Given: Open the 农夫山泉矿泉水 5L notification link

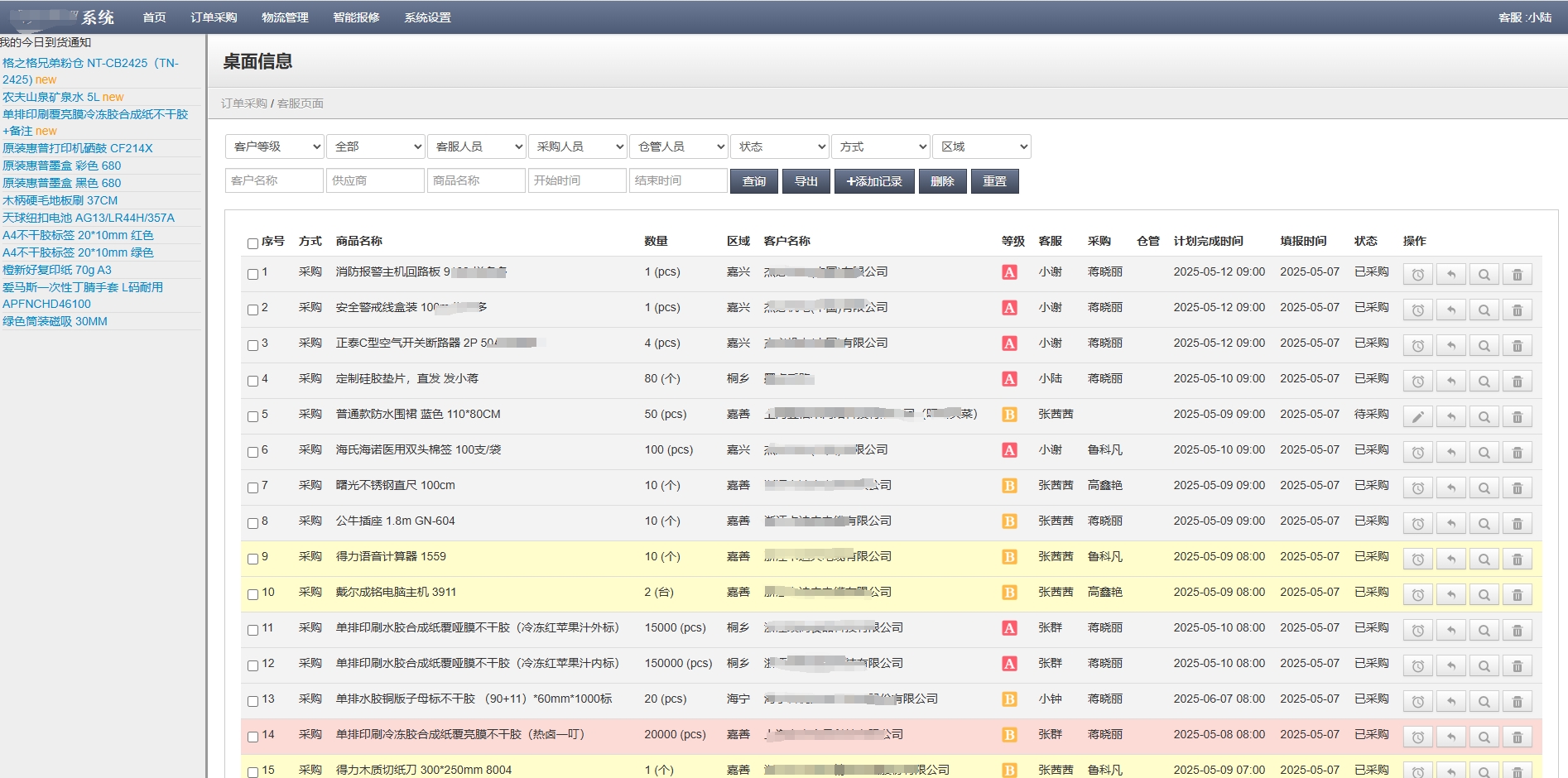Looking at the screenshot, I should [51, 97].
